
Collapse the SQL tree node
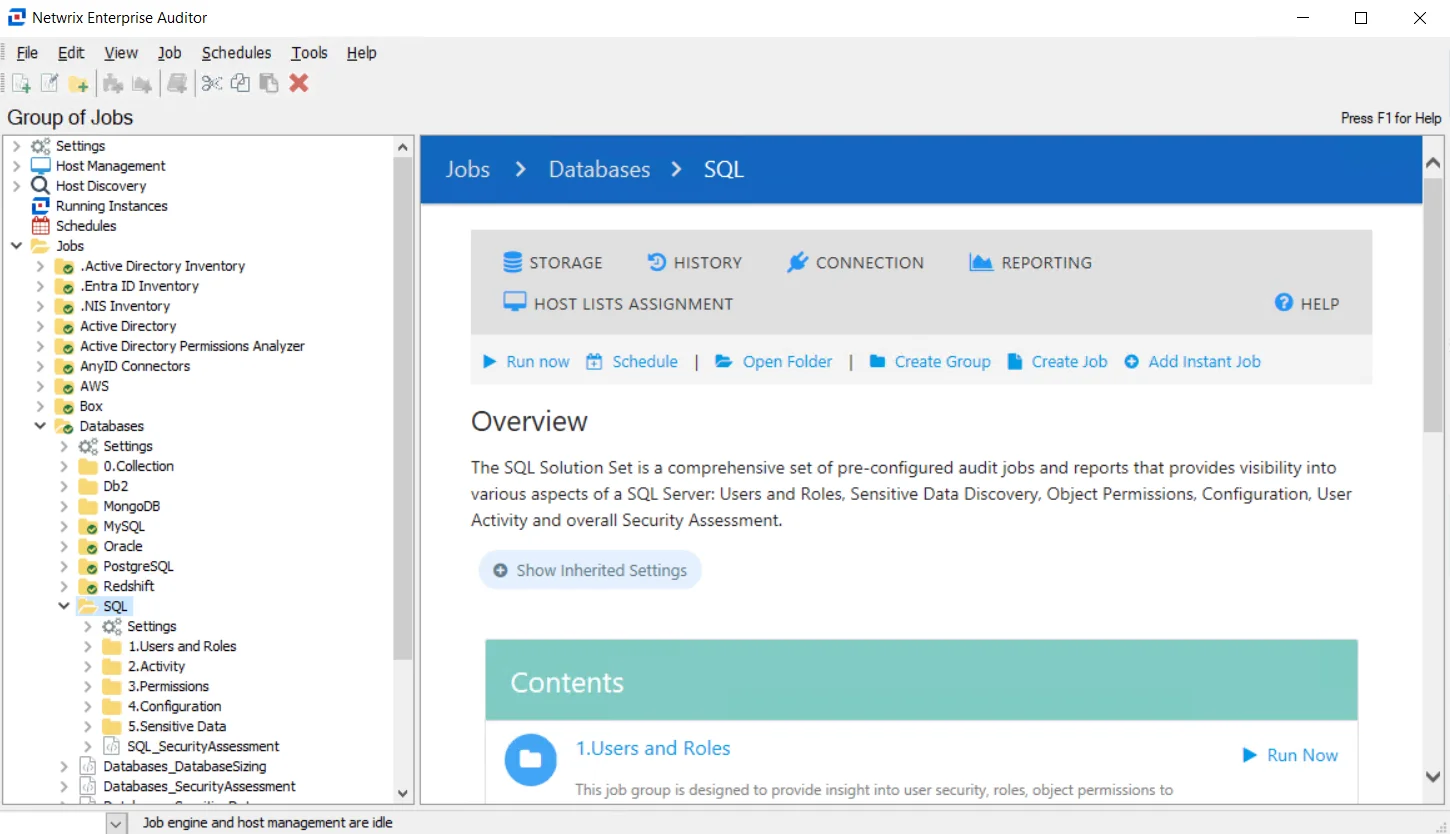coord(64,606)
